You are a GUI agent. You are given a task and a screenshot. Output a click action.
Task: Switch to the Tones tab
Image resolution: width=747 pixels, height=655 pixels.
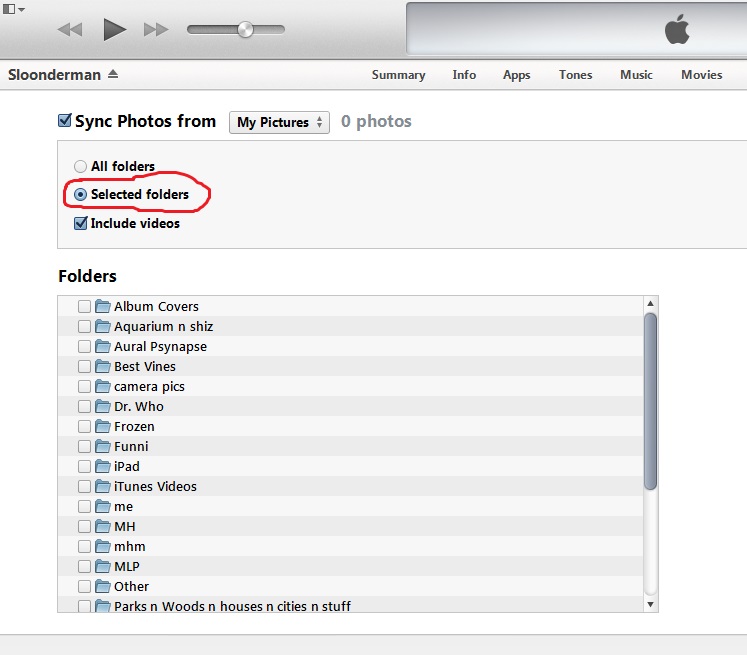pyautogui.click(x=575, y=75)
